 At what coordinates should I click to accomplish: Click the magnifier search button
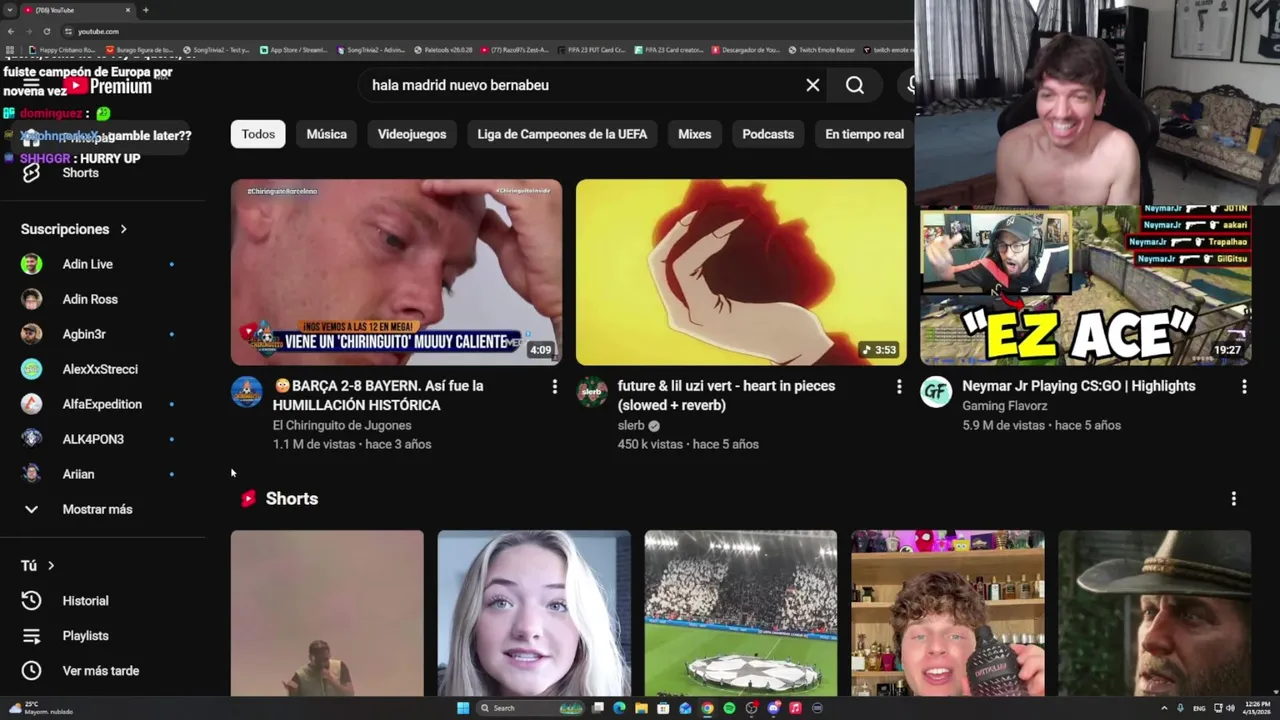855,85
